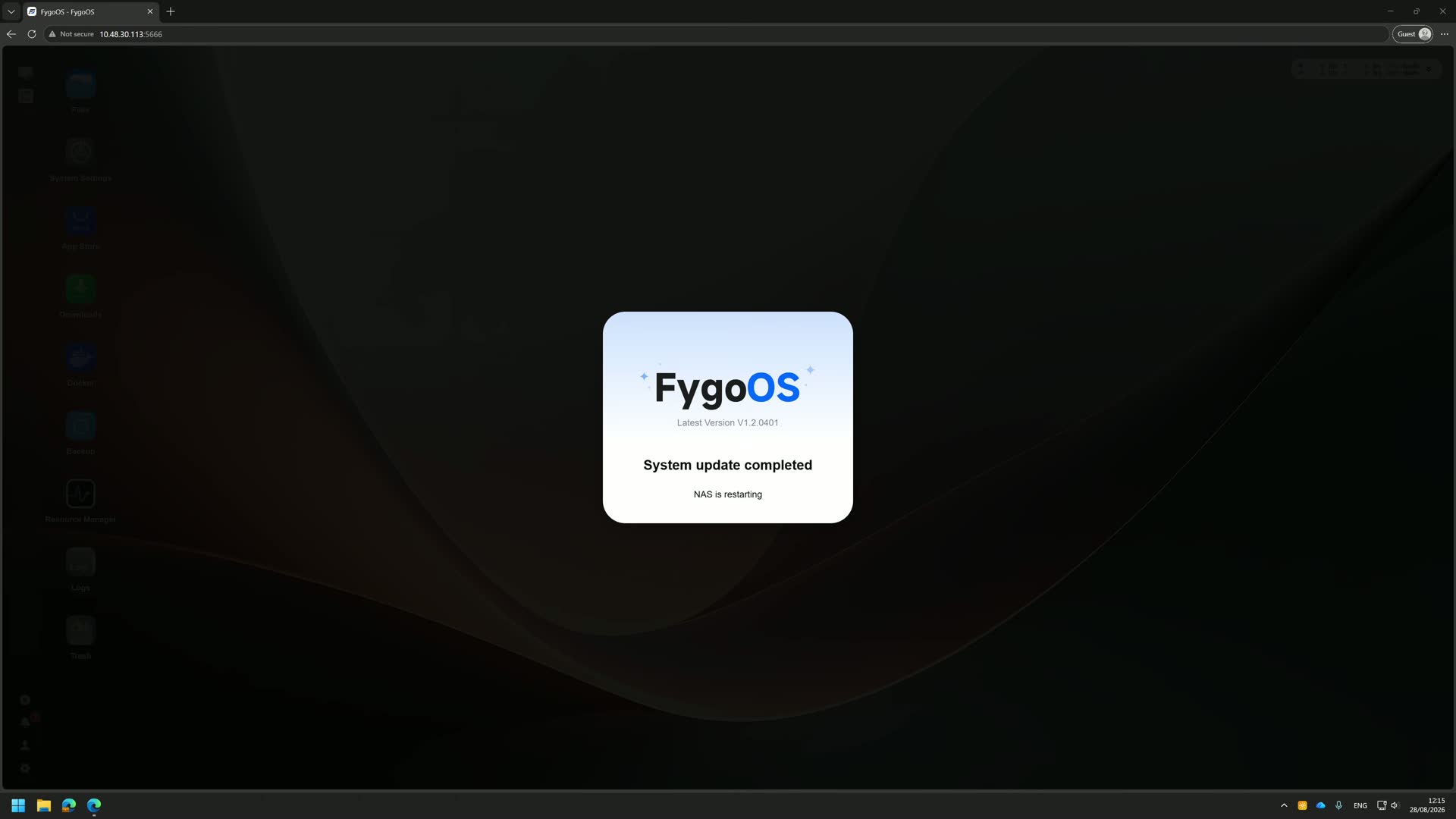Open File Explorer from the taskbar

(43, 805)
